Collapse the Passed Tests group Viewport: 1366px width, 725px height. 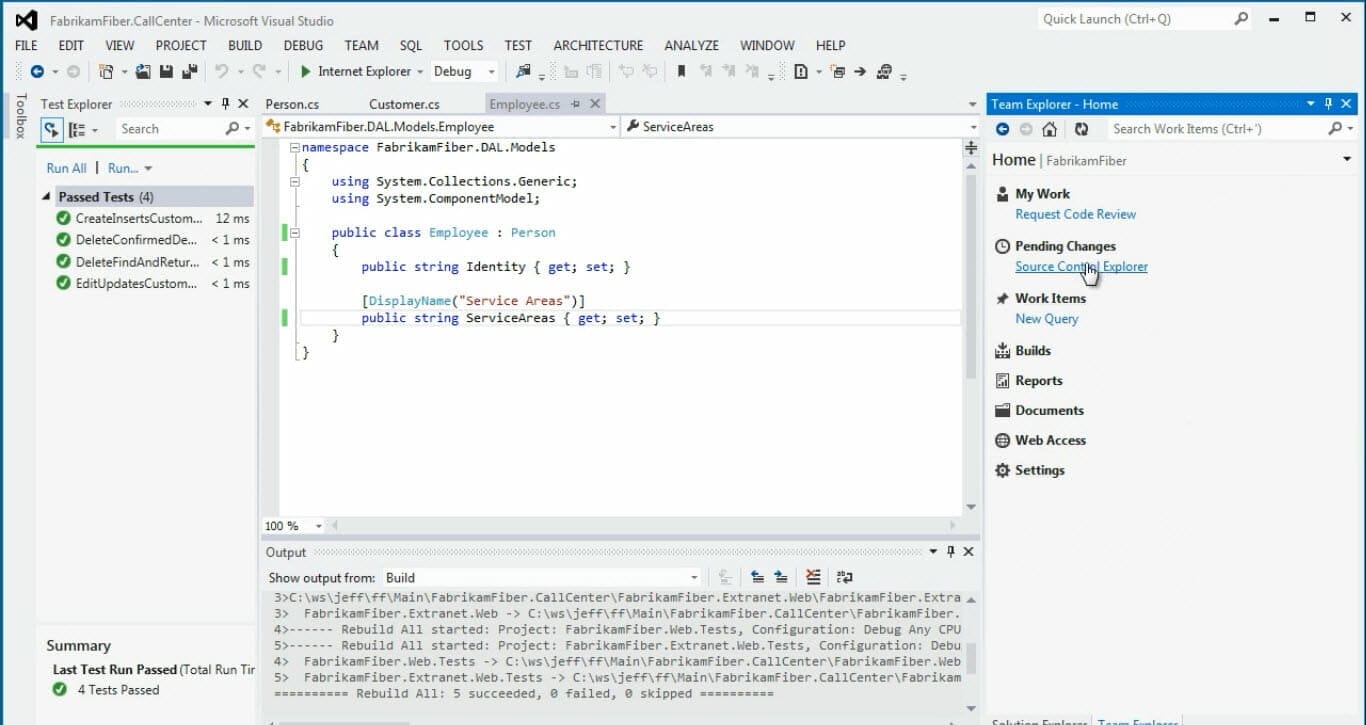[47, 197]
